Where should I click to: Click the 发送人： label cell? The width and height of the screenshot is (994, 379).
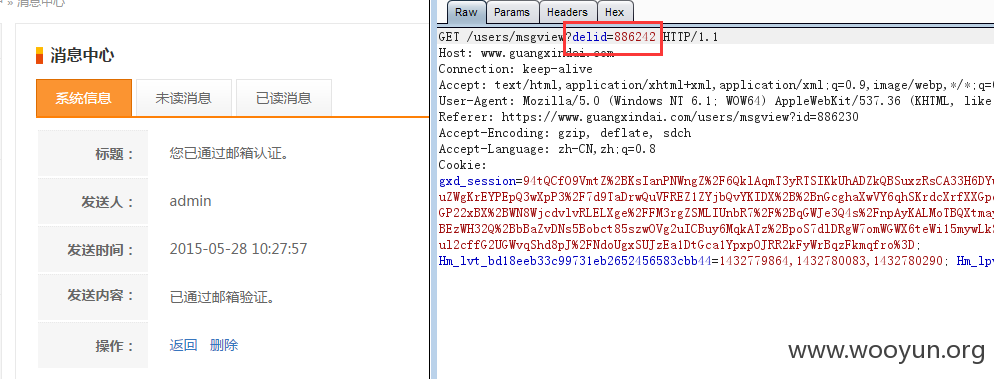coord(93,202)
